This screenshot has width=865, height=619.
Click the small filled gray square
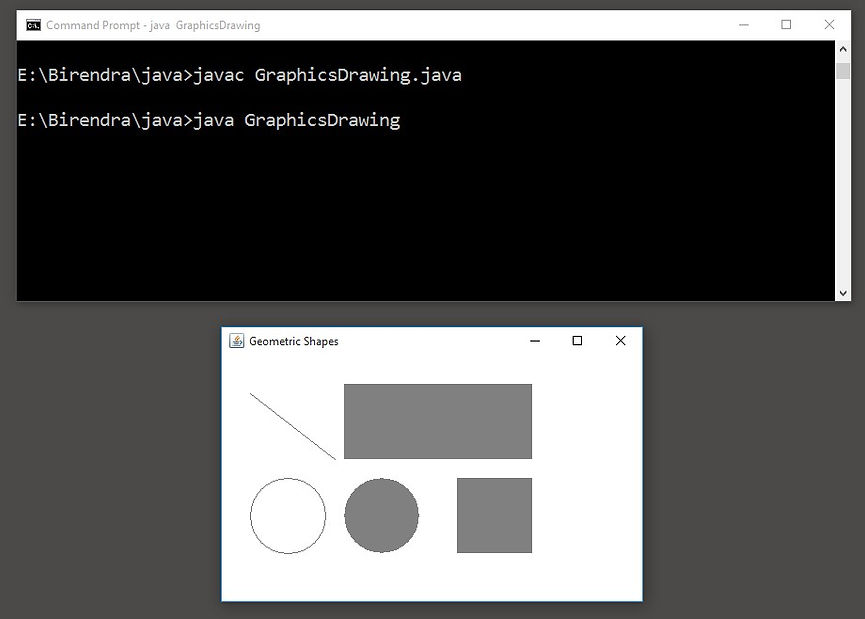(x=494, y=515)
